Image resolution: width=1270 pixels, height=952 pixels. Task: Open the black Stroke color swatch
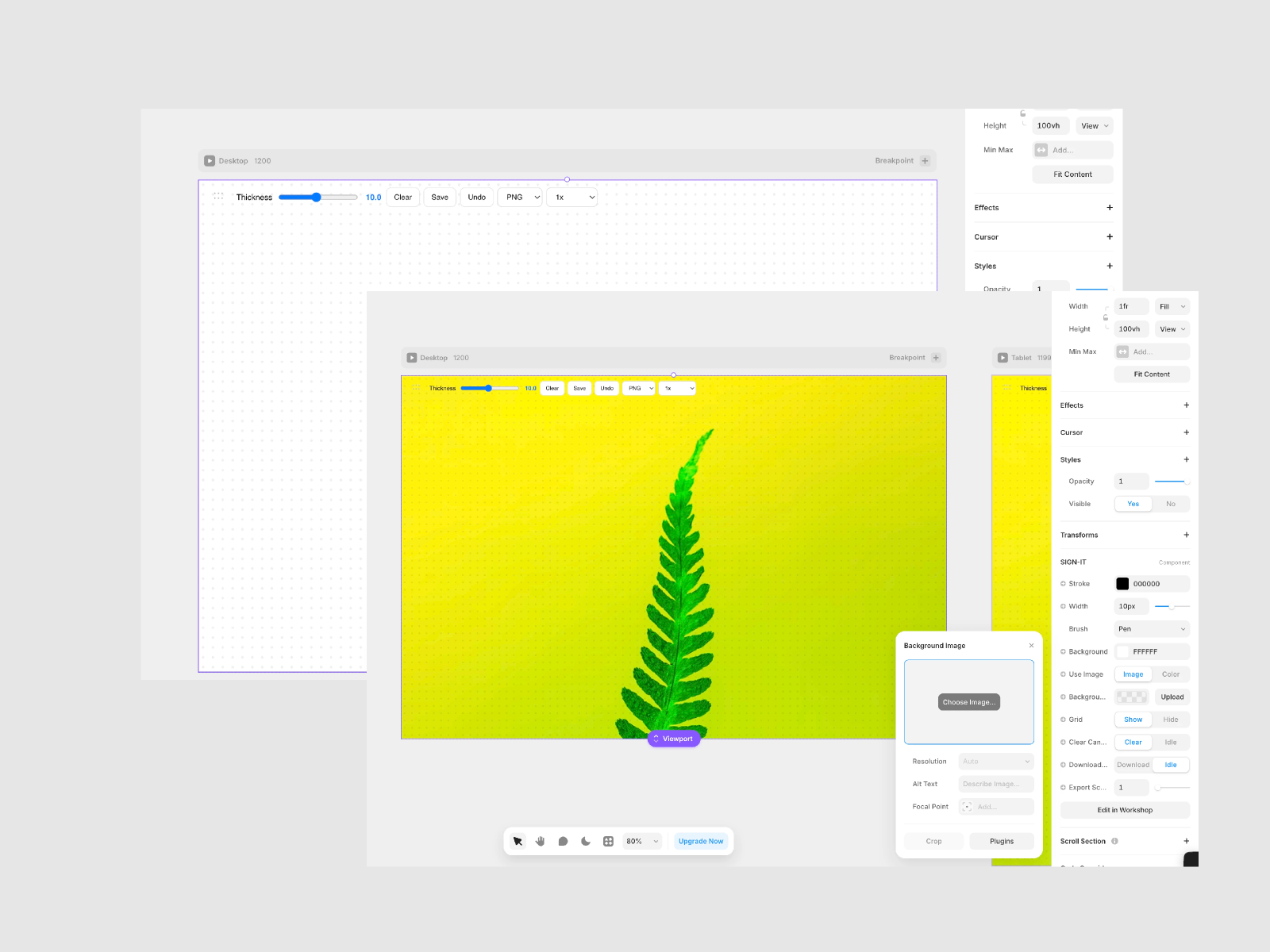click(x=1122, y=584)
